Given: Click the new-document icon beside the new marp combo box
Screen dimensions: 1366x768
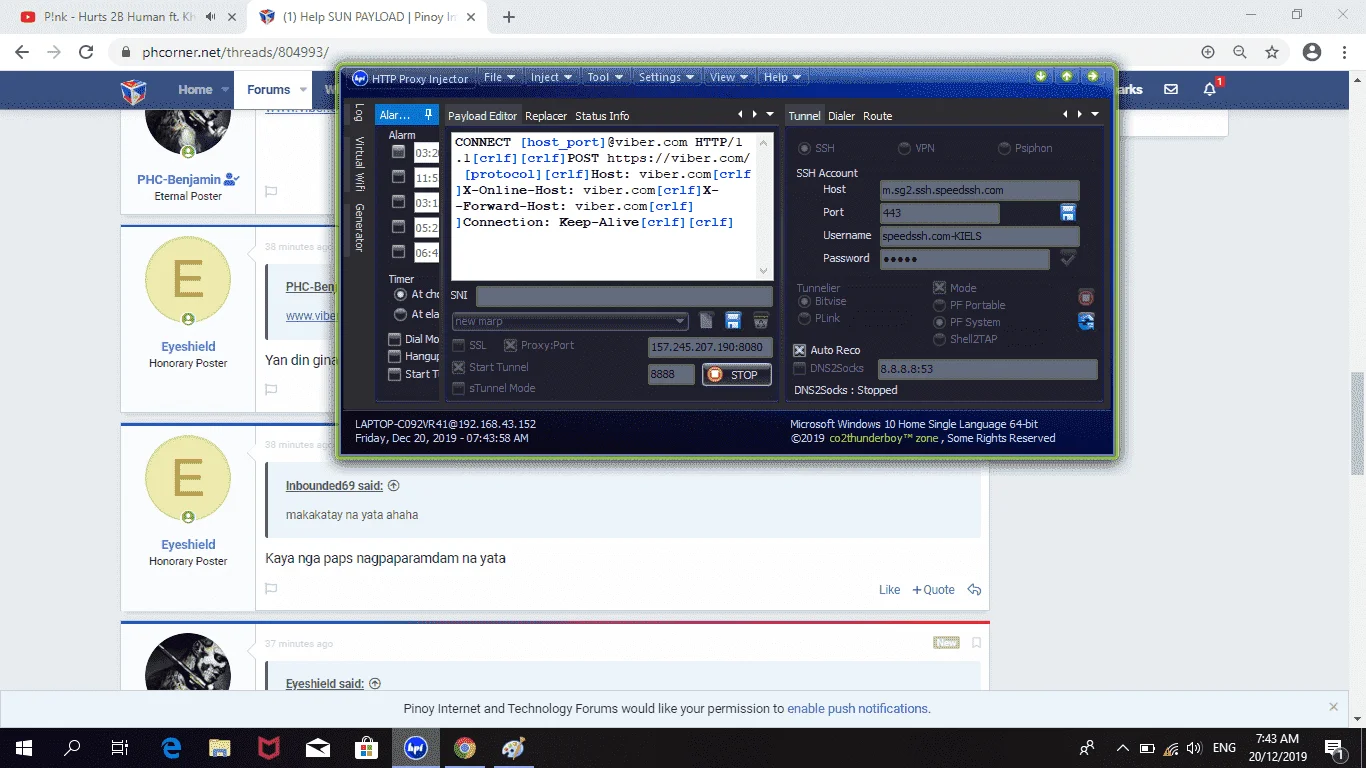Looking at the screenshot, I should 706,321.
